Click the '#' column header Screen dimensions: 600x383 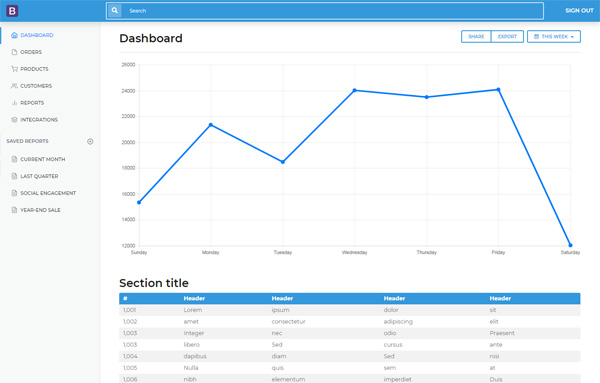(125, 298)
